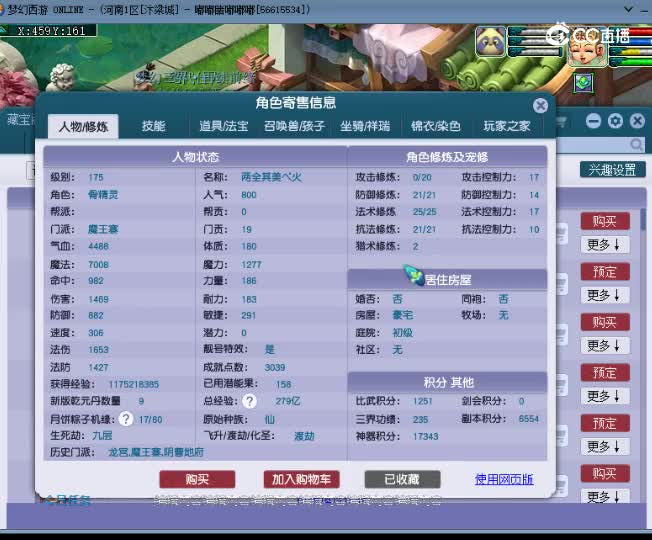The image size is (652, 540).
Task: Click the 获得经验 value 1175218385
Action: [133, 384]
